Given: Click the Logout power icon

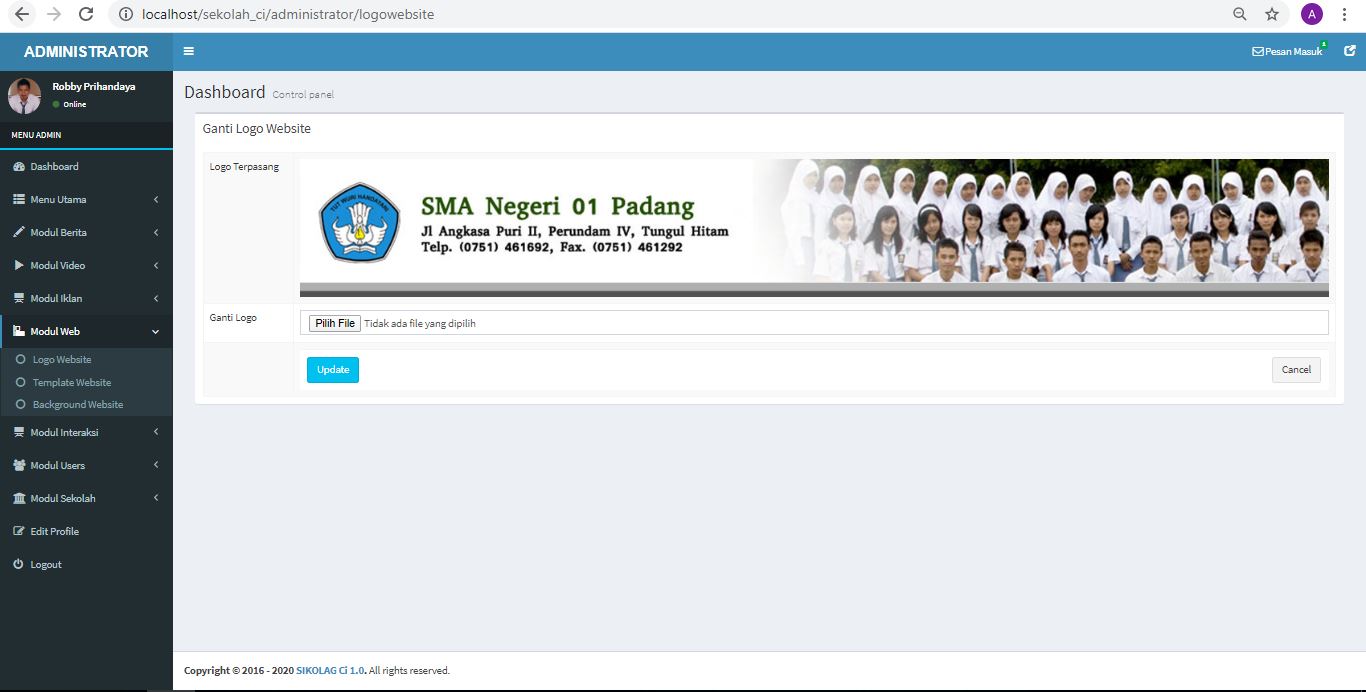Looking at the screenshot, I should (x=20, y=564).
